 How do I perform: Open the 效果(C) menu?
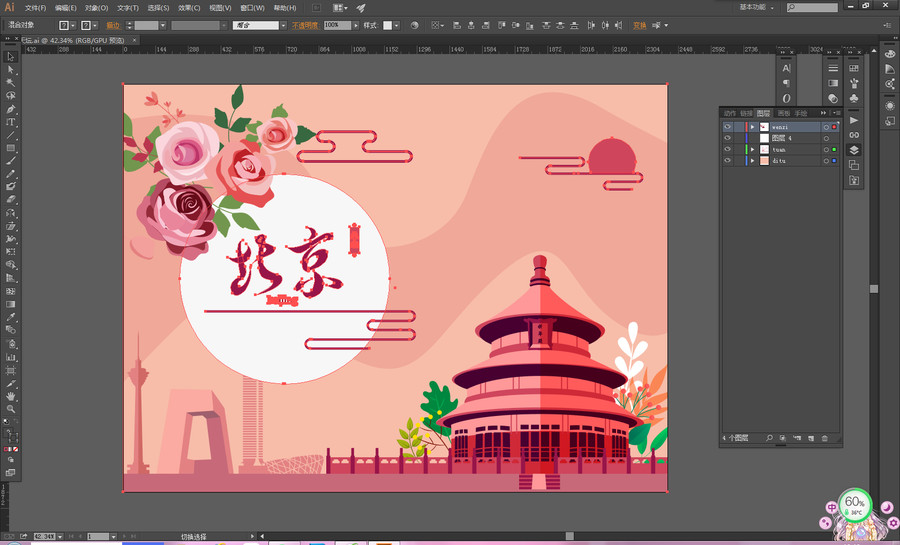[x=189, y=8]
